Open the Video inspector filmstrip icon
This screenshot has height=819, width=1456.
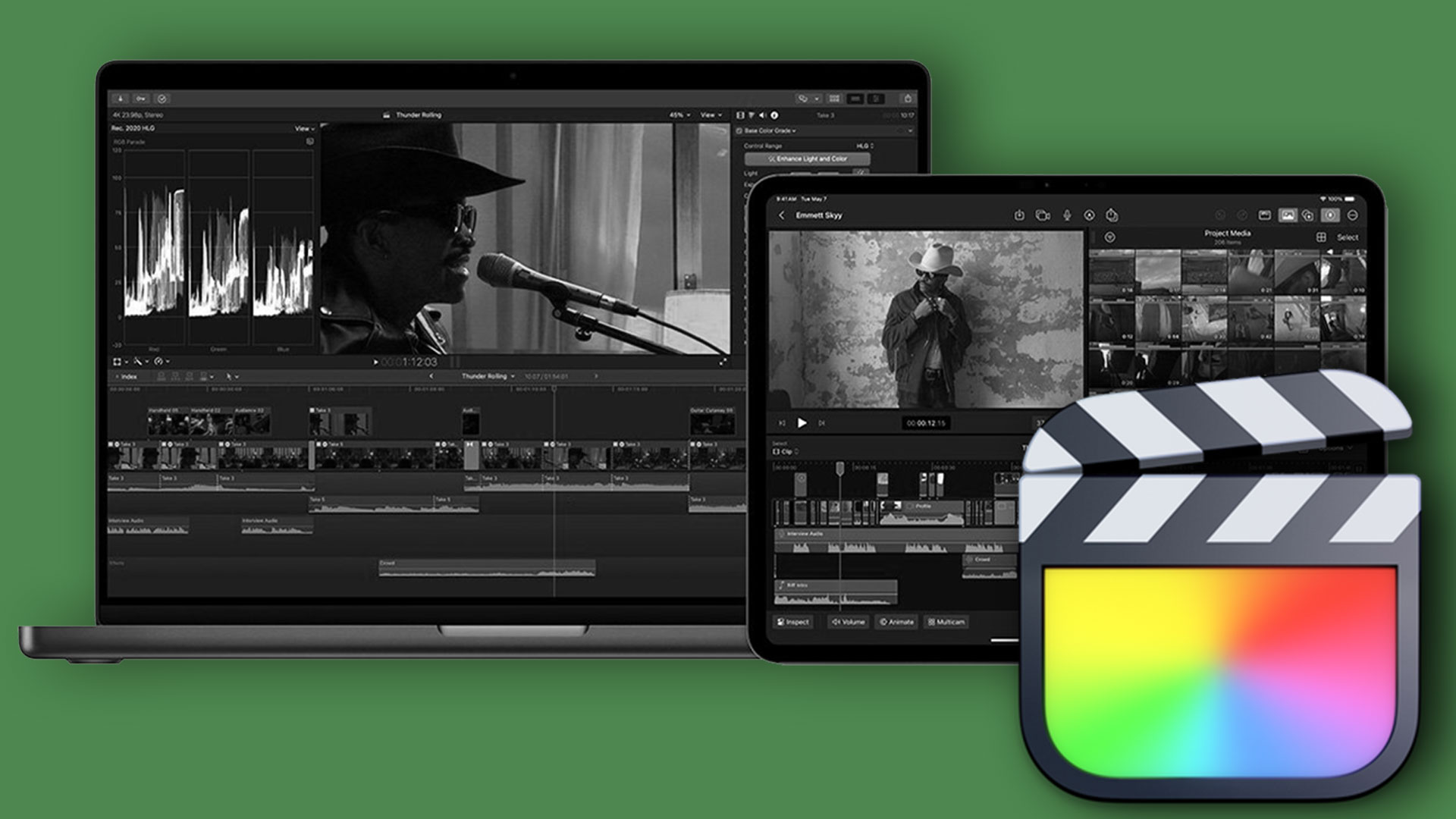(741, 115)
